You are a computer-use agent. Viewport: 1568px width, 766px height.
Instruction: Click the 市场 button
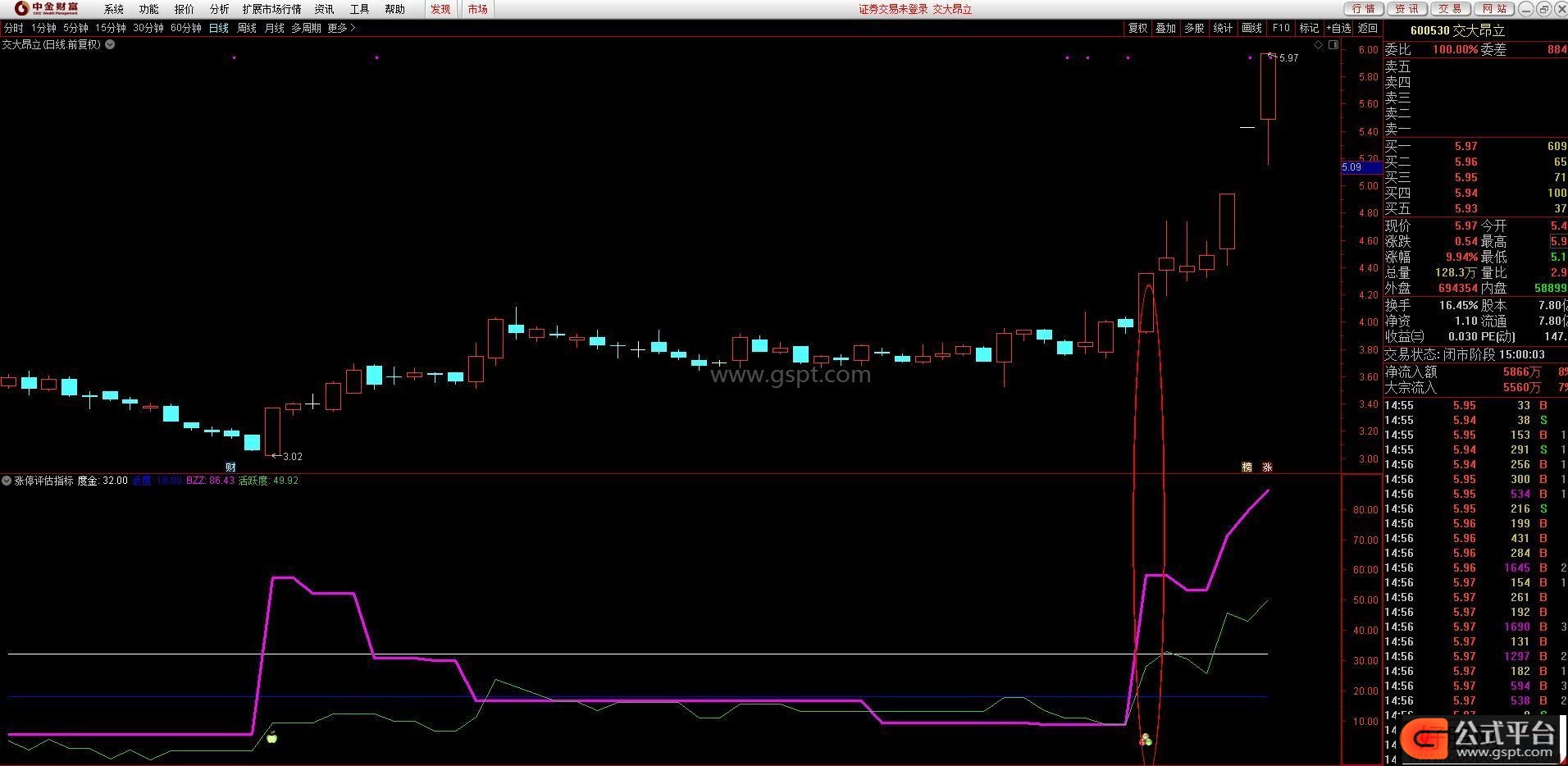pos(477,9)
